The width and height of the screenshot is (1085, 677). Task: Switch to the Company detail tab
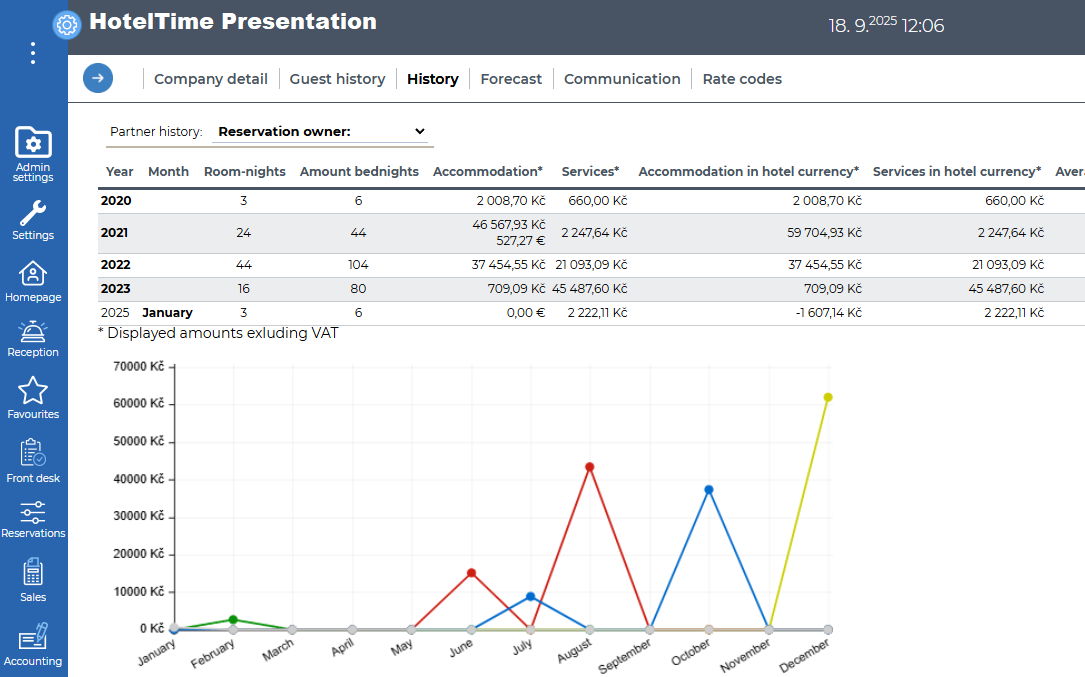pos(210,79)
